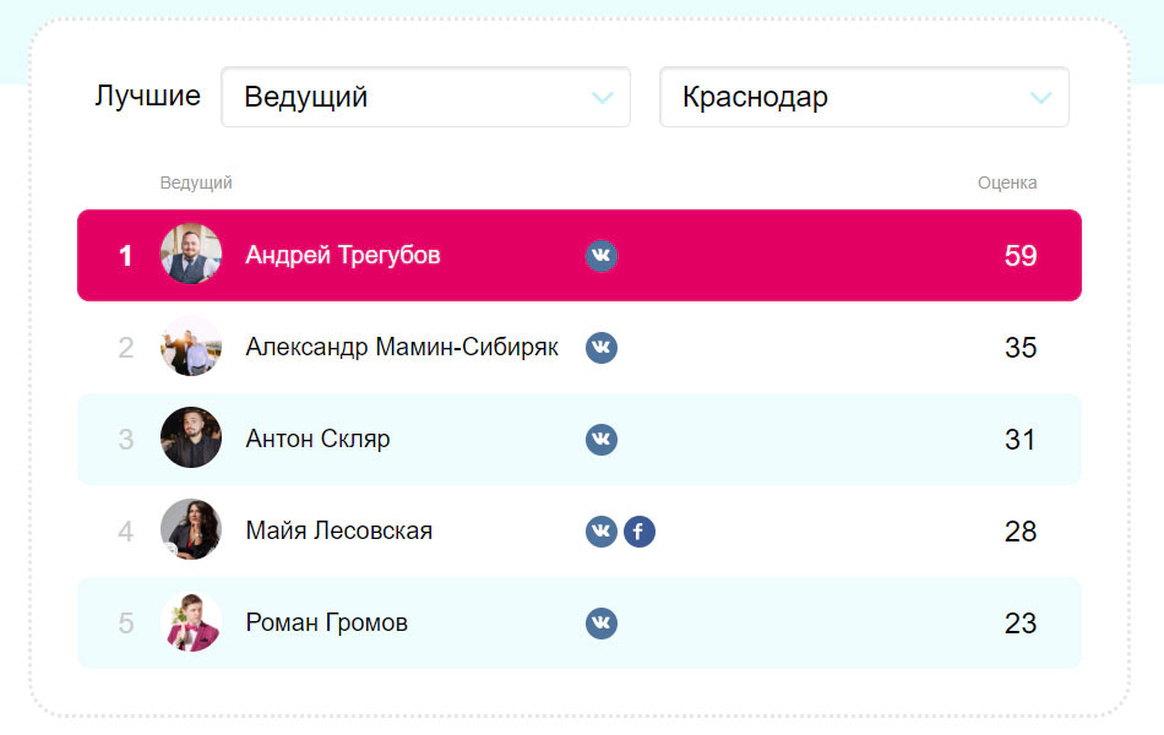Select the name Антон Скляр
1164x735 pixels.
(x=318, y=439)
